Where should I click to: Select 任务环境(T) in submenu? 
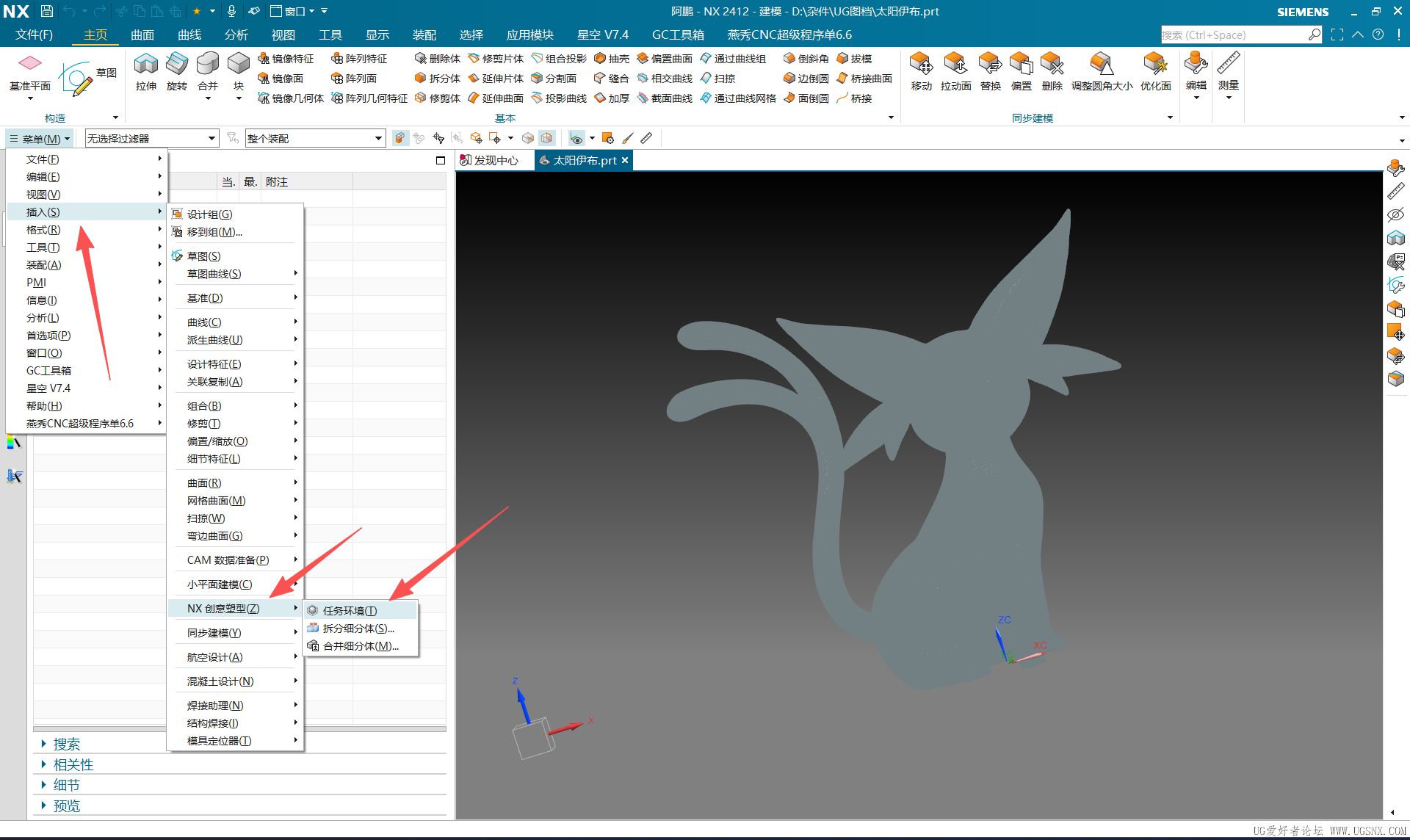pyautogui.click(x=360, y=611)
